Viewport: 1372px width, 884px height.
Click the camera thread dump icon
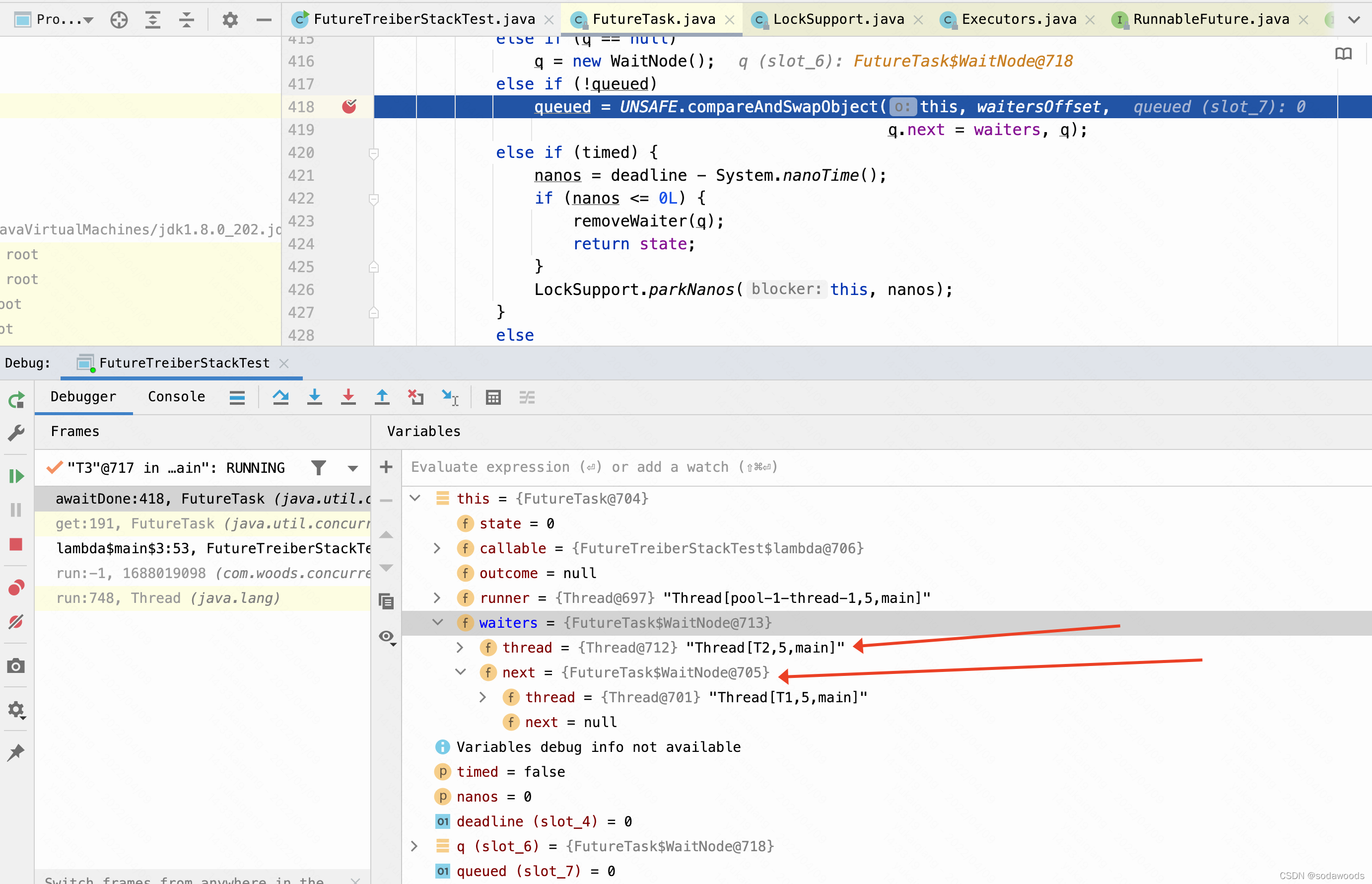(x=16, y=666)
